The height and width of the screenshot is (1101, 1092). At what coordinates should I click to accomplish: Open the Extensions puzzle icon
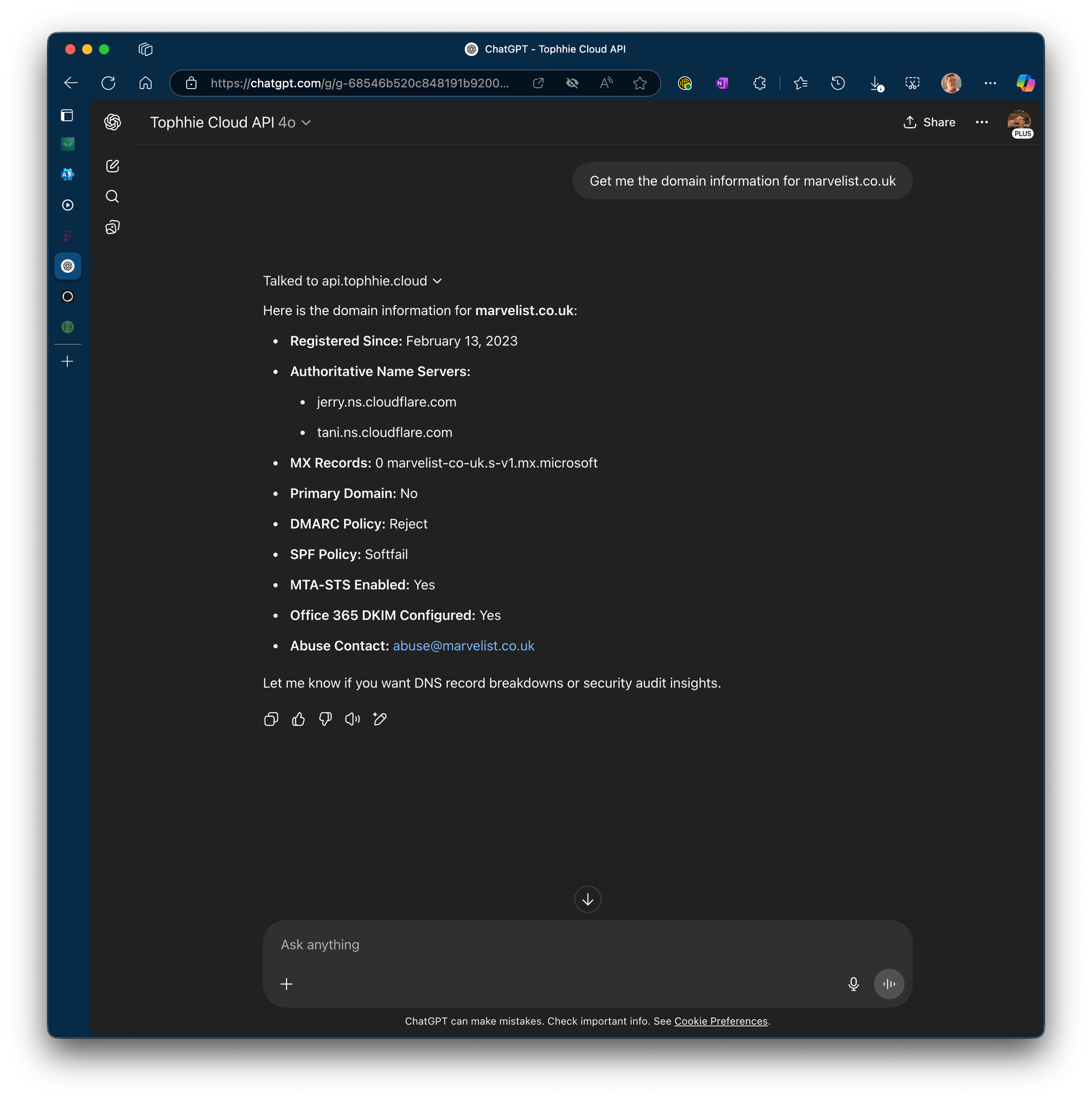tap(759, 83)
